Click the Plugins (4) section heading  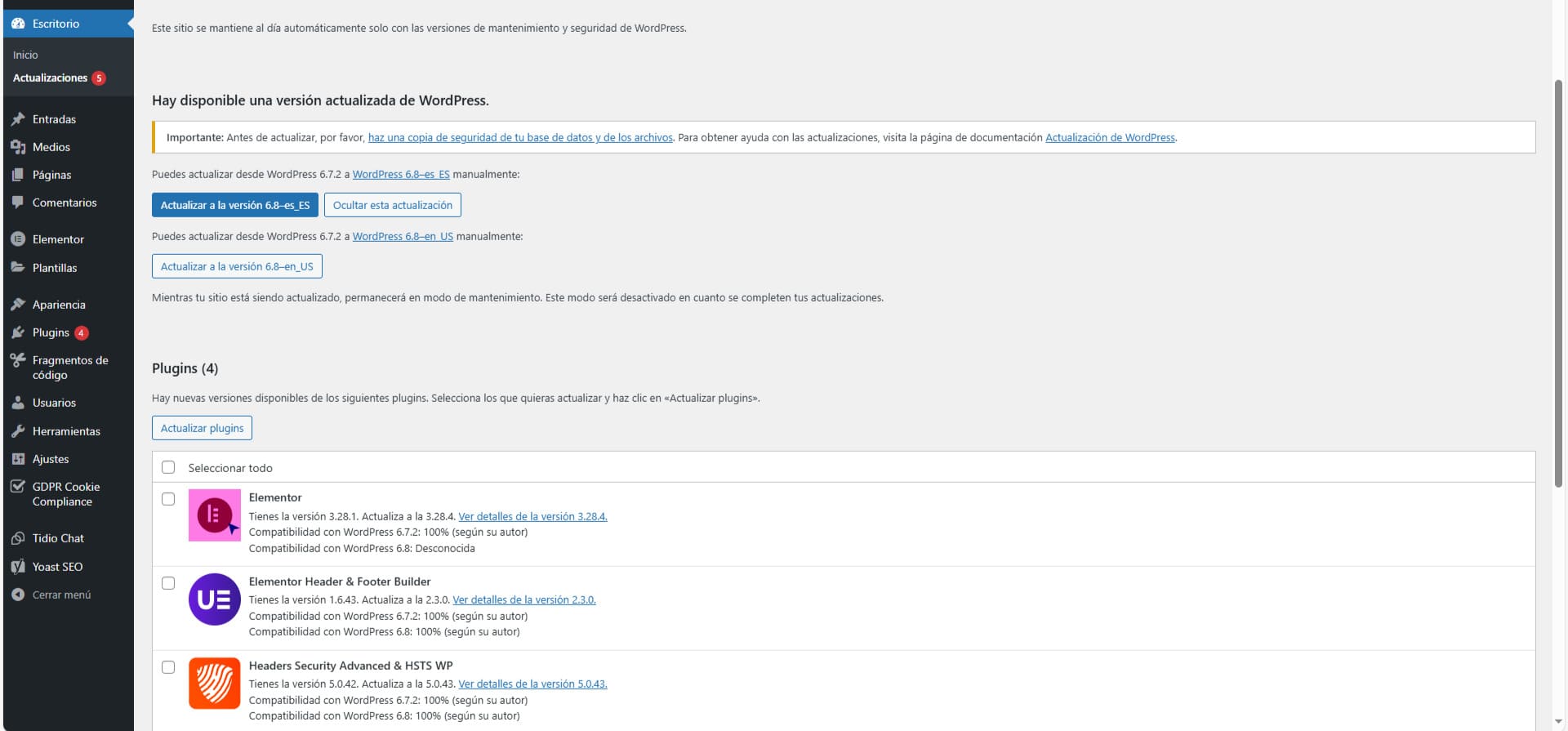click(x=185, y=368)
